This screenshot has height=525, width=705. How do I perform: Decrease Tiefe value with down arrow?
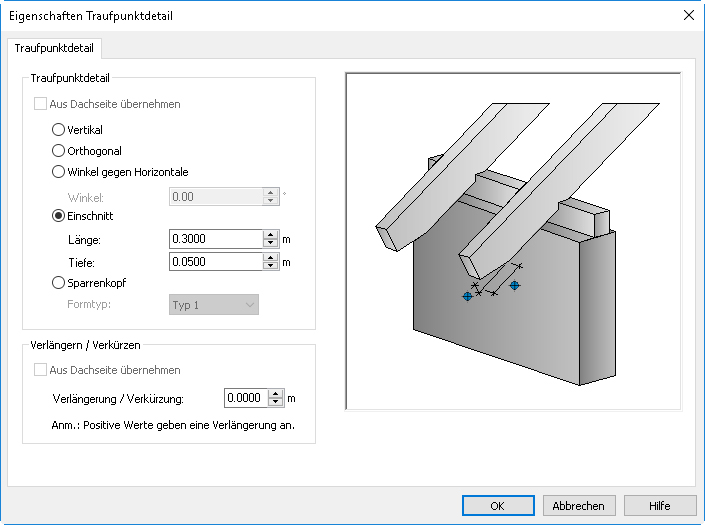click(271, 267)
